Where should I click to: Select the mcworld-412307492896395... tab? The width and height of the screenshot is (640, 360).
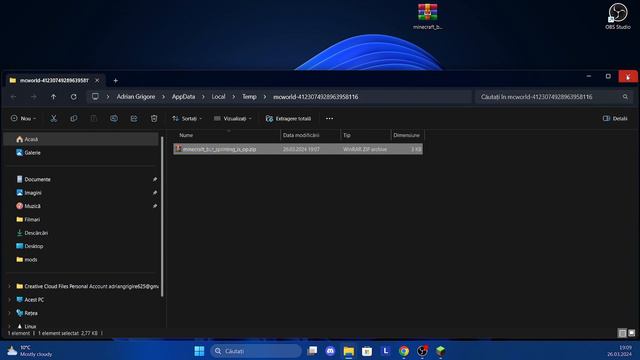click(54, 80)
